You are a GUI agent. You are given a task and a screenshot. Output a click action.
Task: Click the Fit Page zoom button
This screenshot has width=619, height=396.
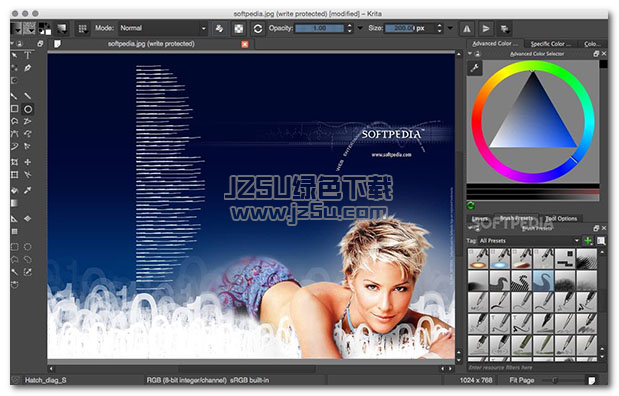521,380
